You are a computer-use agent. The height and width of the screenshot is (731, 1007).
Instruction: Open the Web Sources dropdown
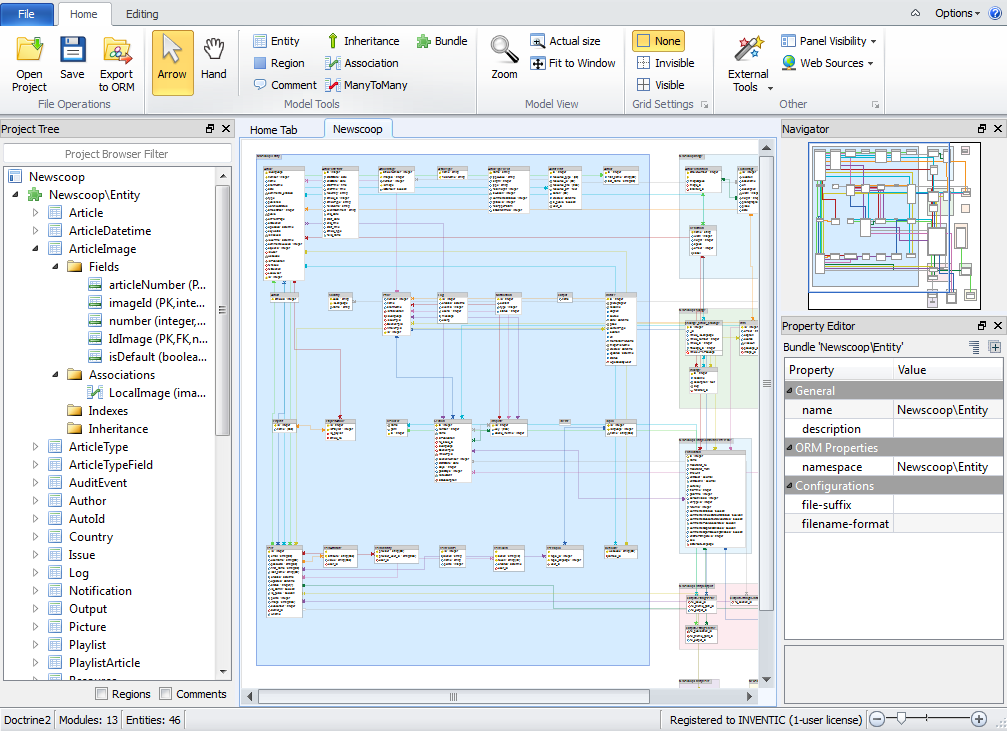coord(828,62)
